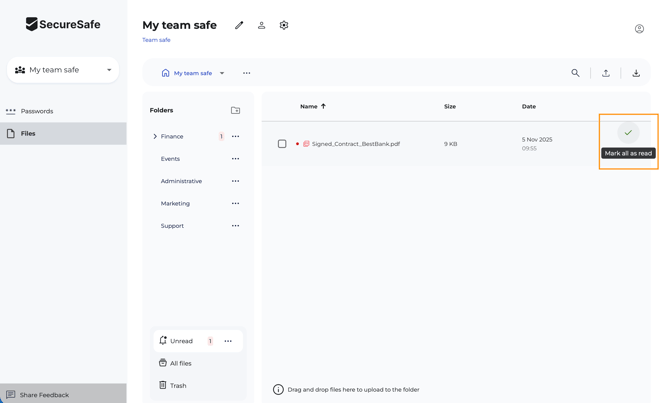Select the Signed_Contract_BestBank.pdf checkbox
Viewport: 670px width, 403px height.
(x=282, y=144)
